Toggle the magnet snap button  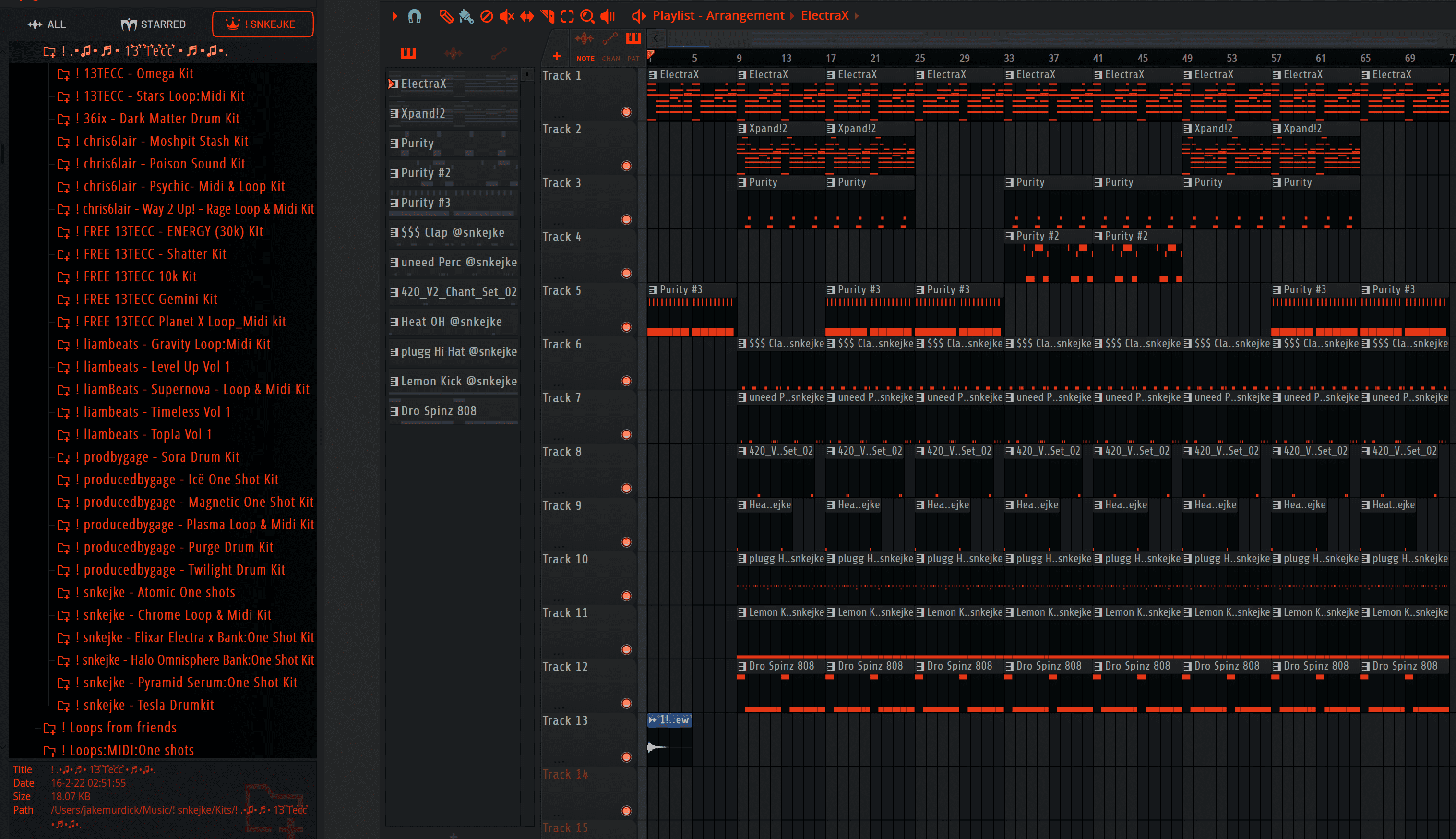tap(415, 16)
